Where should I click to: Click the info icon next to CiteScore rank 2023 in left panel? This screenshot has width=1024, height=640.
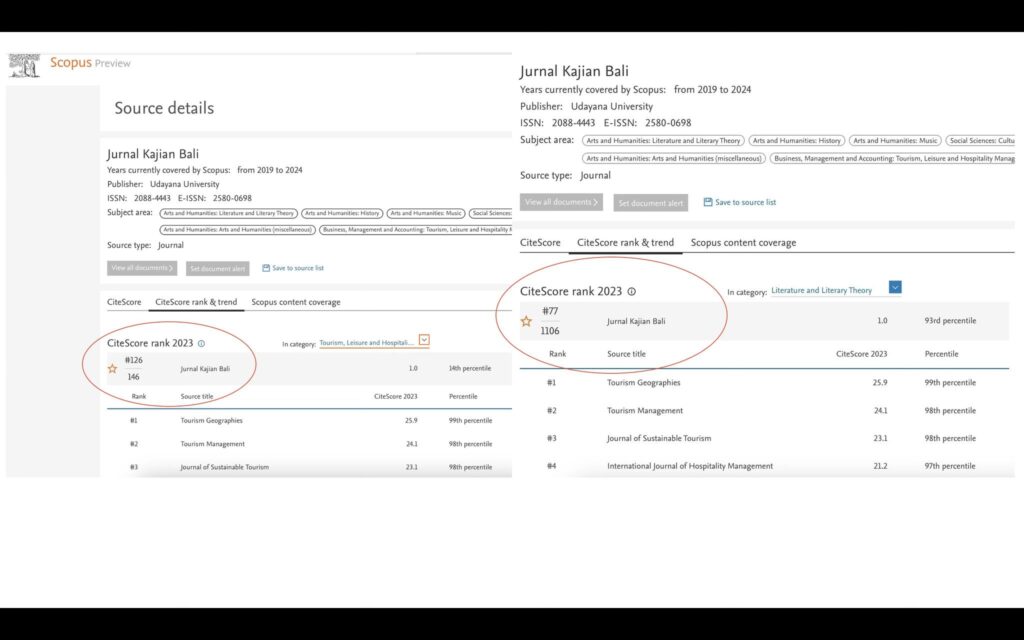[x=201, y=344]
